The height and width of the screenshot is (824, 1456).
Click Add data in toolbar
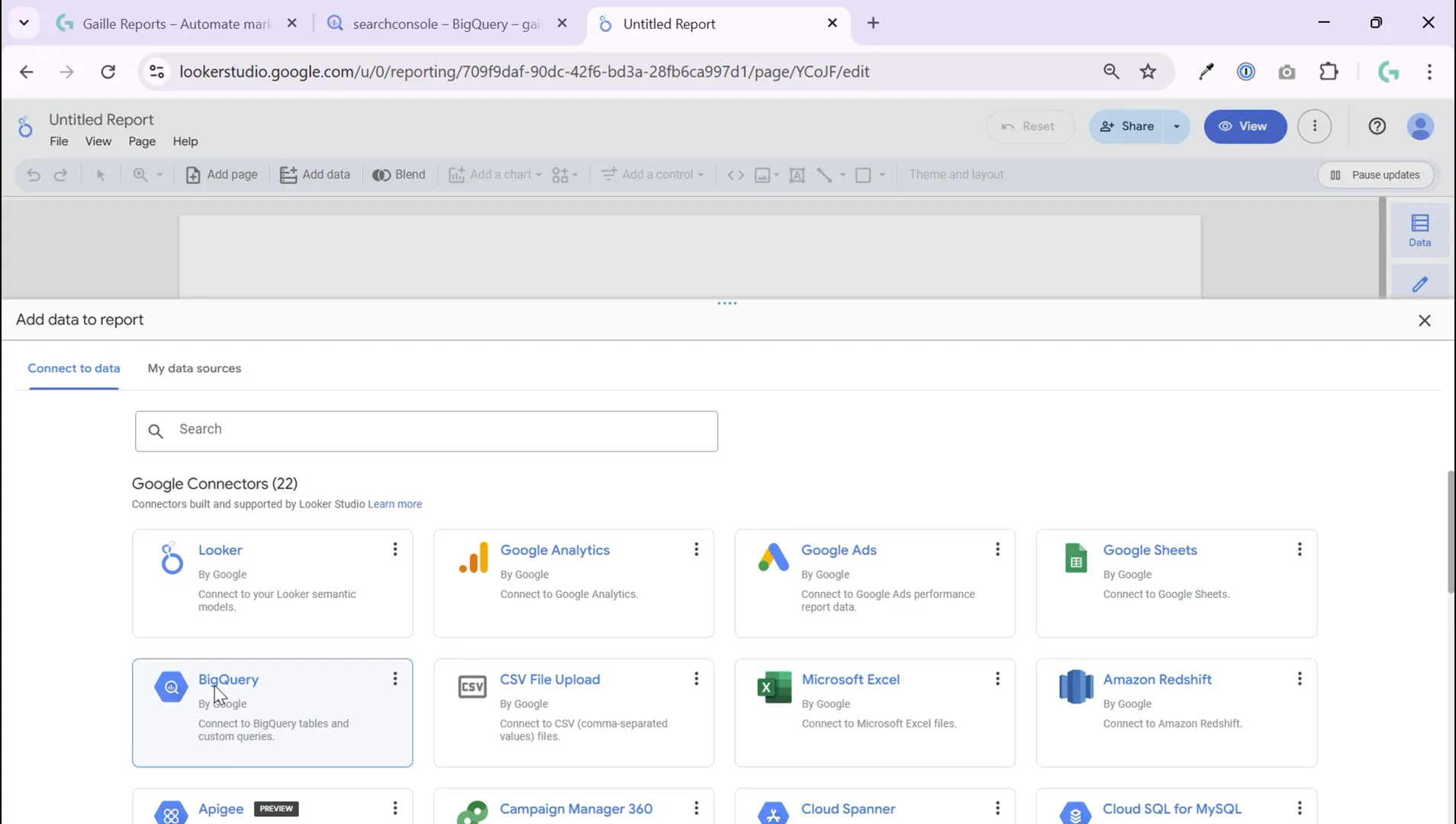pyautogui.click(x=314, y=175)
